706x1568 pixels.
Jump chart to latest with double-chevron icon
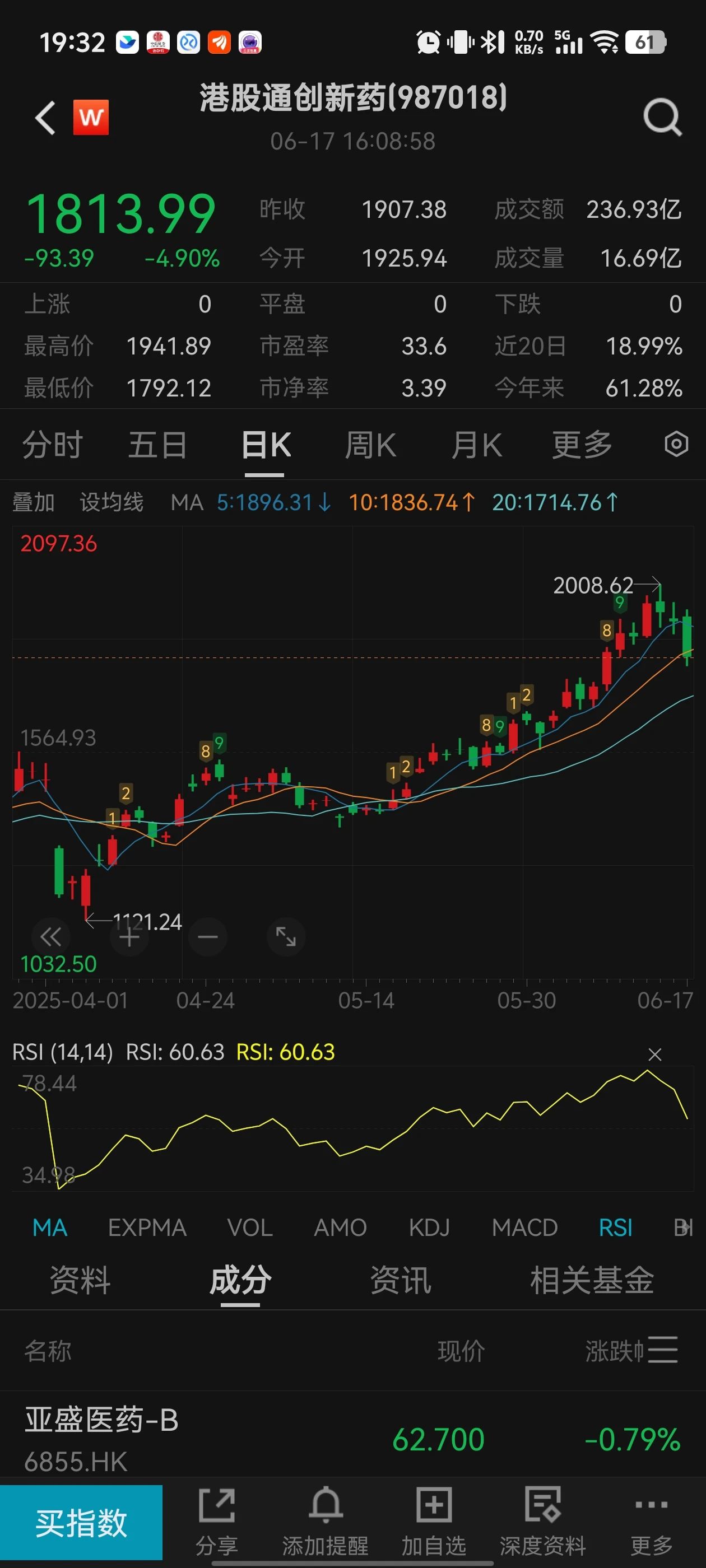pos(50,936)
